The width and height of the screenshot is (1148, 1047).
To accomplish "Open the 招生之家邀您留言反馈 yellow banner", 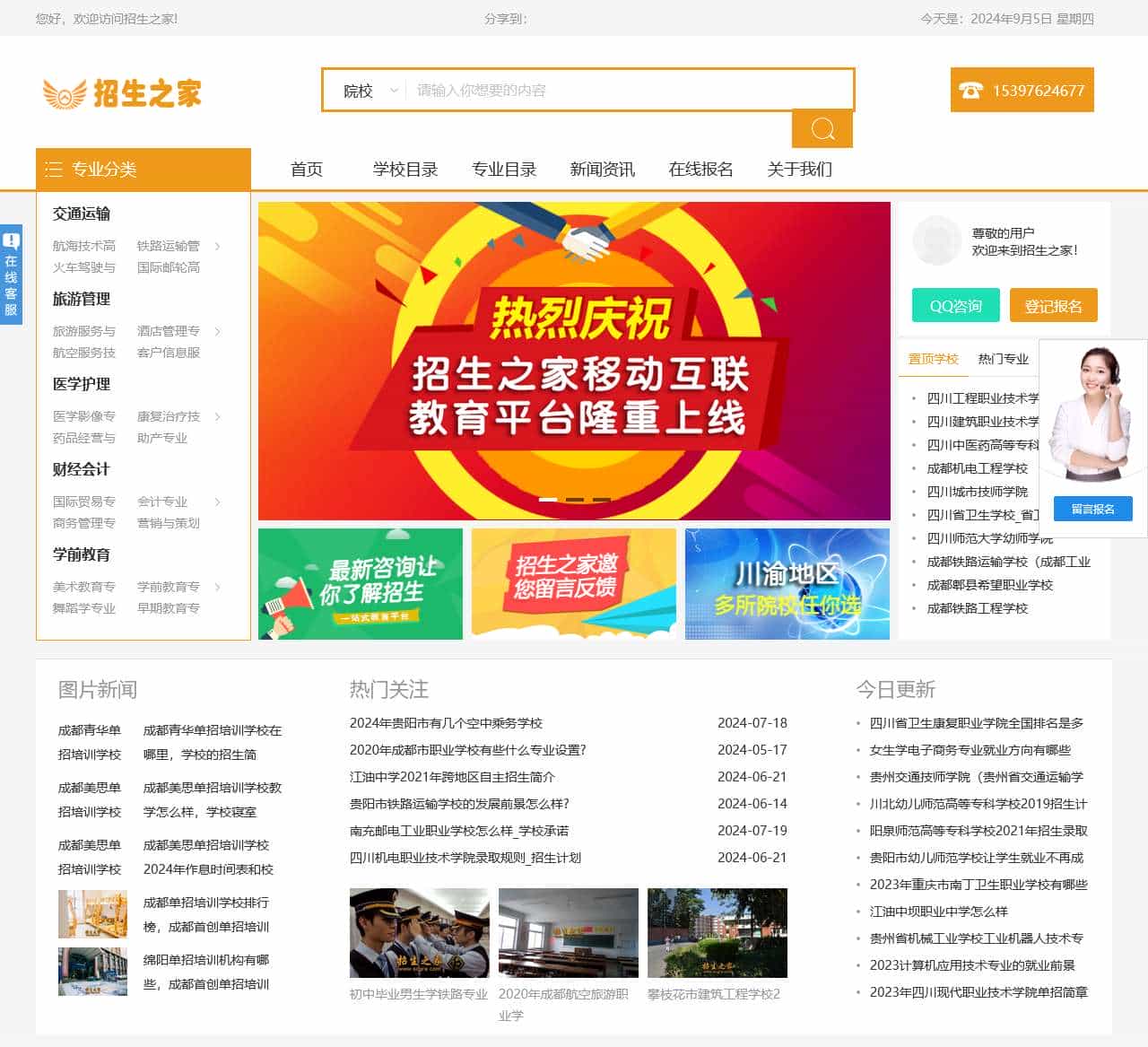I will tap(574, 584).
